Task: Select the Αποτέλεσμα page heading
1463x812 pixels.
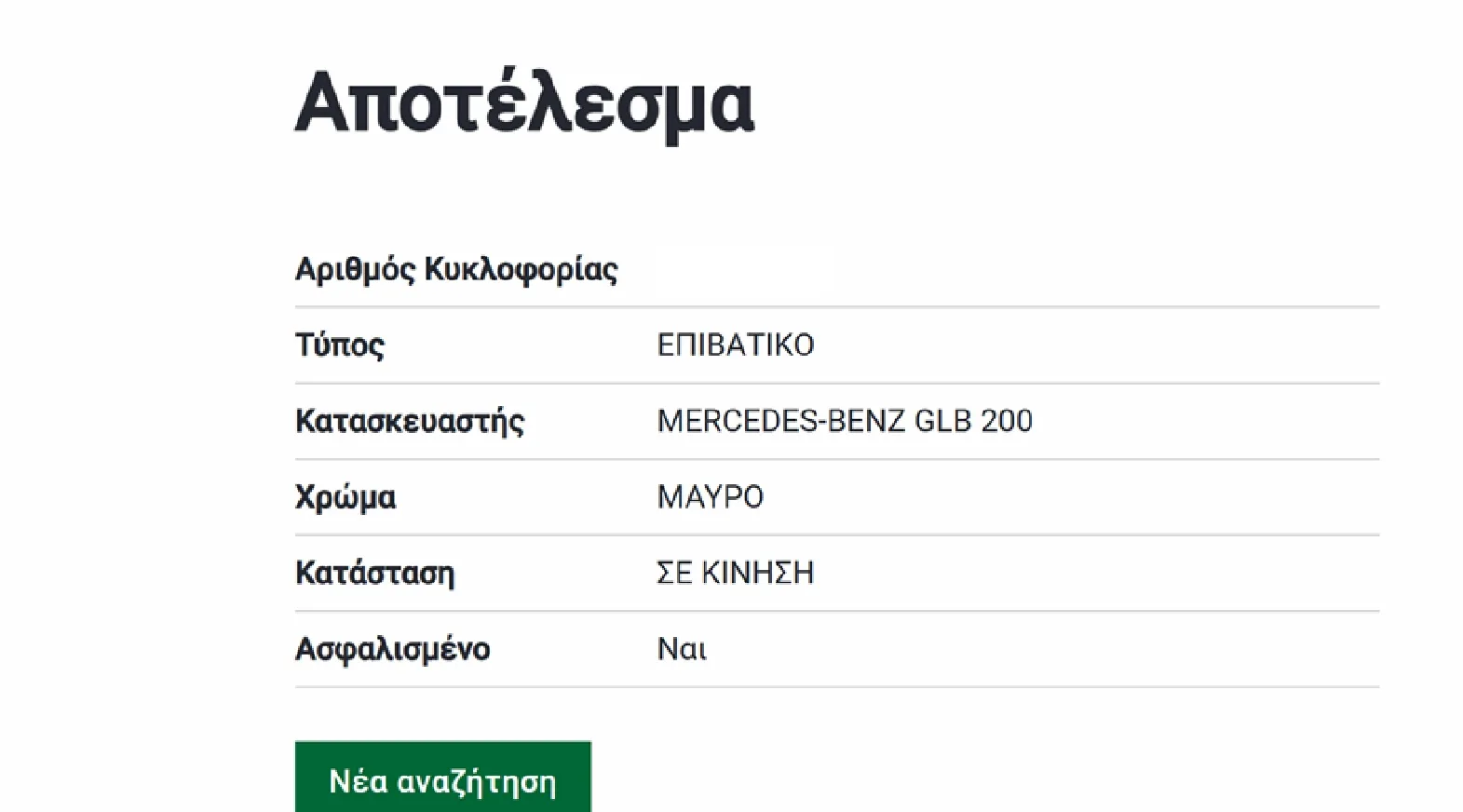Action: [x=524, y=102]
